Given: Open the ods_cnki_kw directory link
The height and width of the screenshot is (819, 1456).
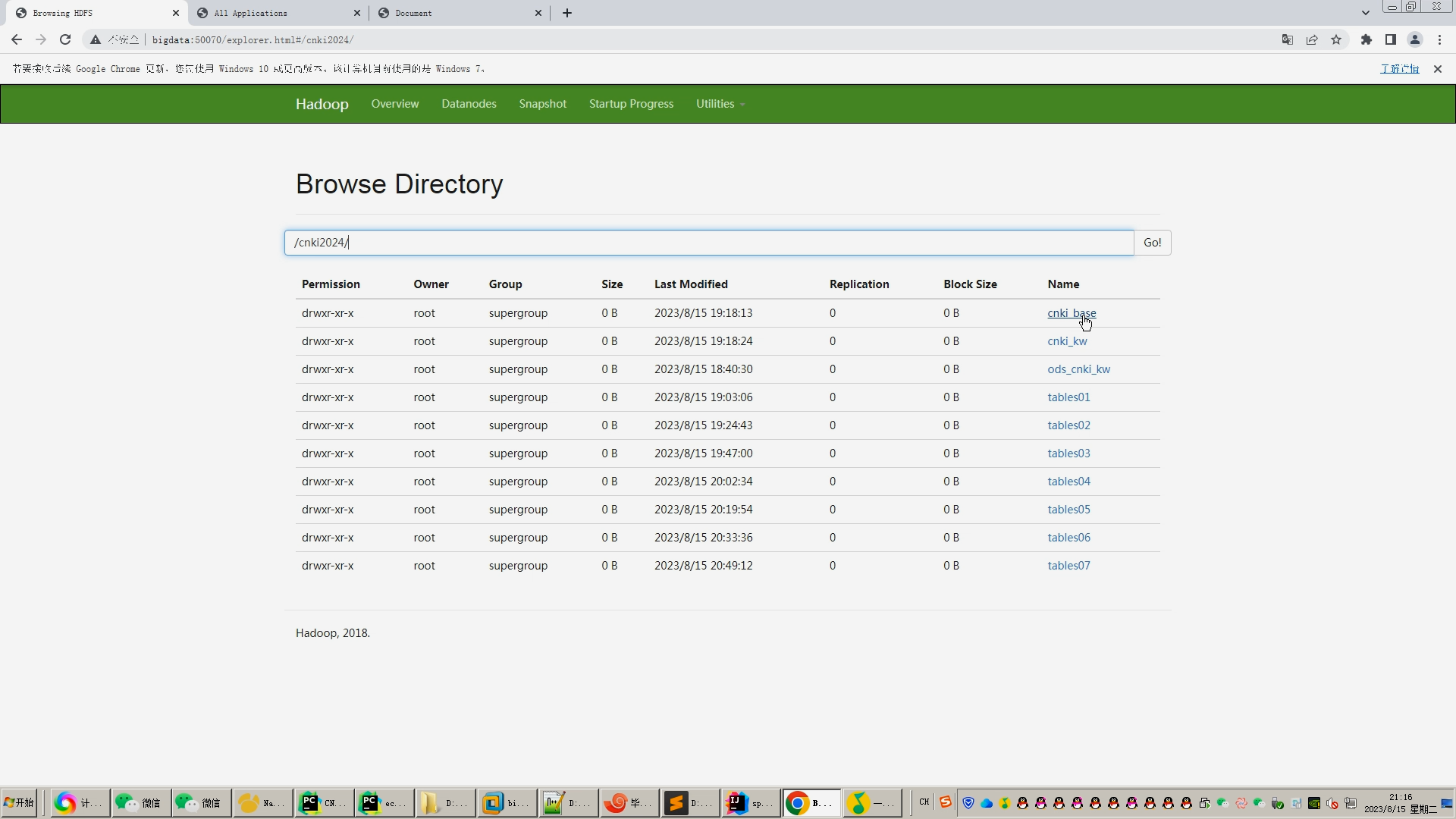Looking at the screenshot, I should (x=1078, y=369).
